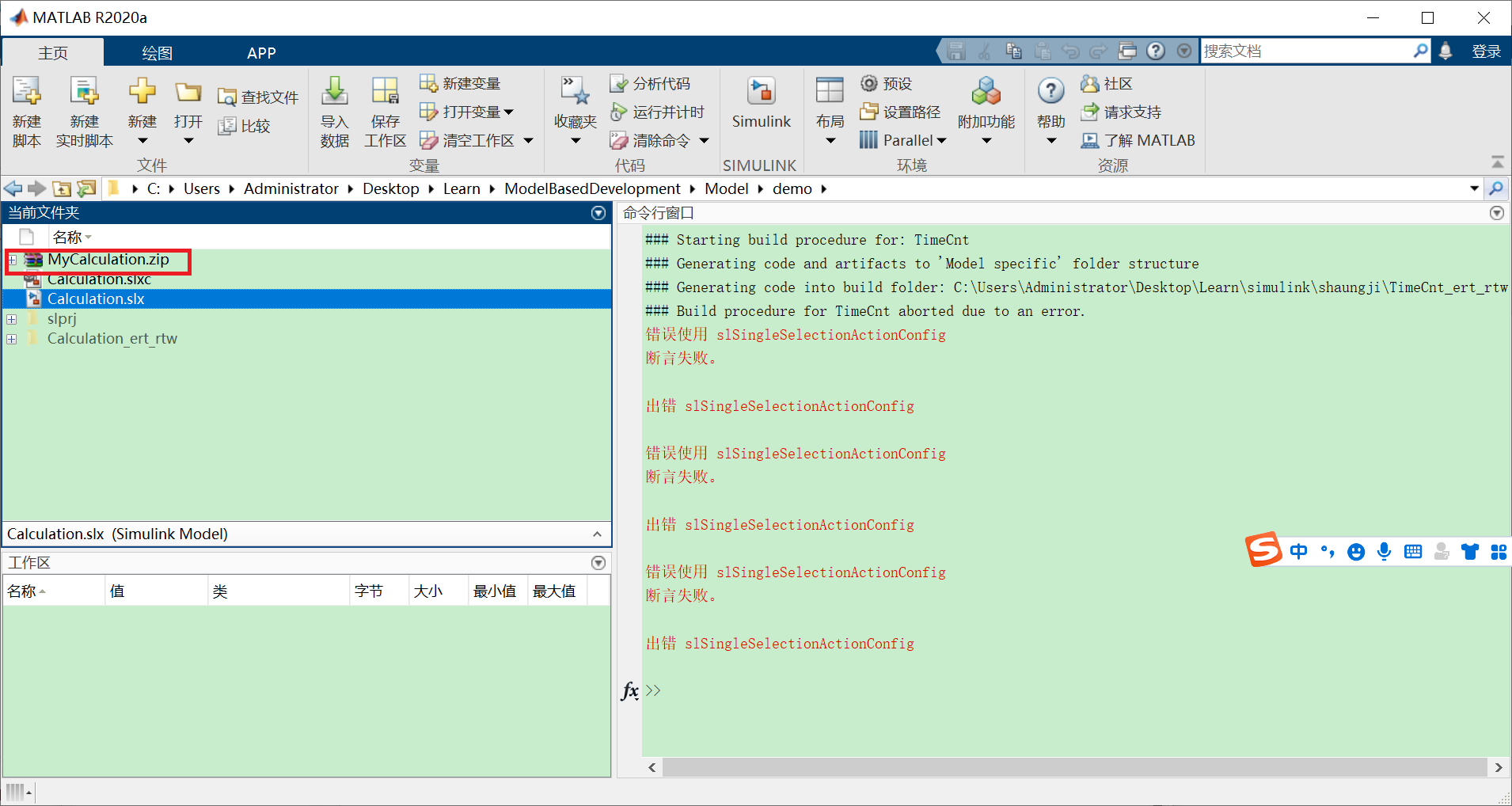Open 工作区 panel actions menu
The width and height of the screenshot is (1512, 806).
pyautogui.click(x=598, y=563)
